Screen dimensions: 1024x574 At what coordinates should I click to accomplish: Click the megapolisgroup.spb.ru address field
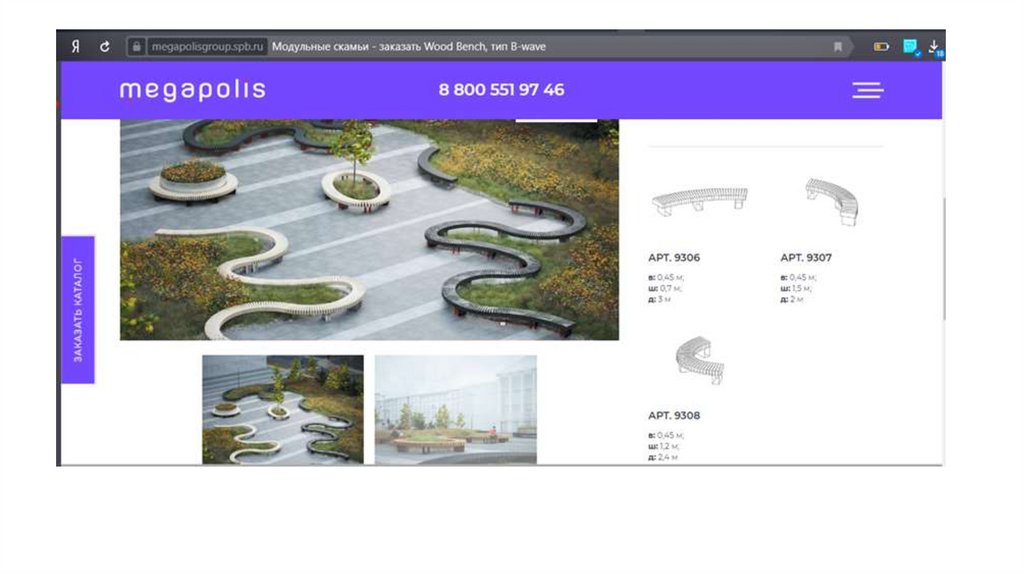click(208, 47)
